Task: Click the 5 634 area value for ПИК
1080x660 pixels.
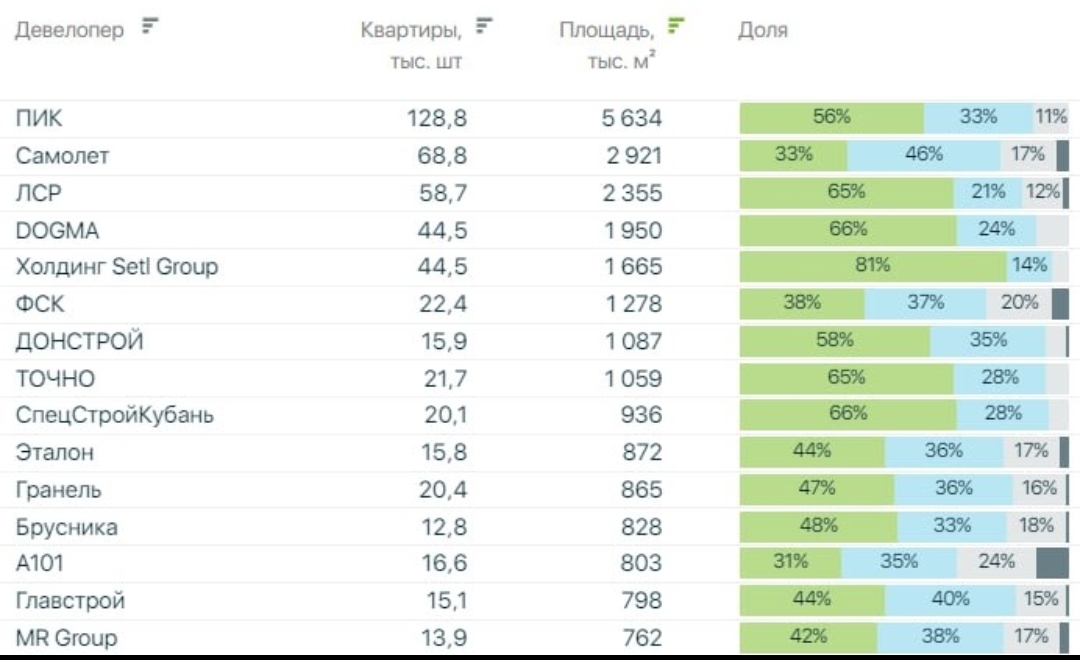Action: [x=631, y=118]
